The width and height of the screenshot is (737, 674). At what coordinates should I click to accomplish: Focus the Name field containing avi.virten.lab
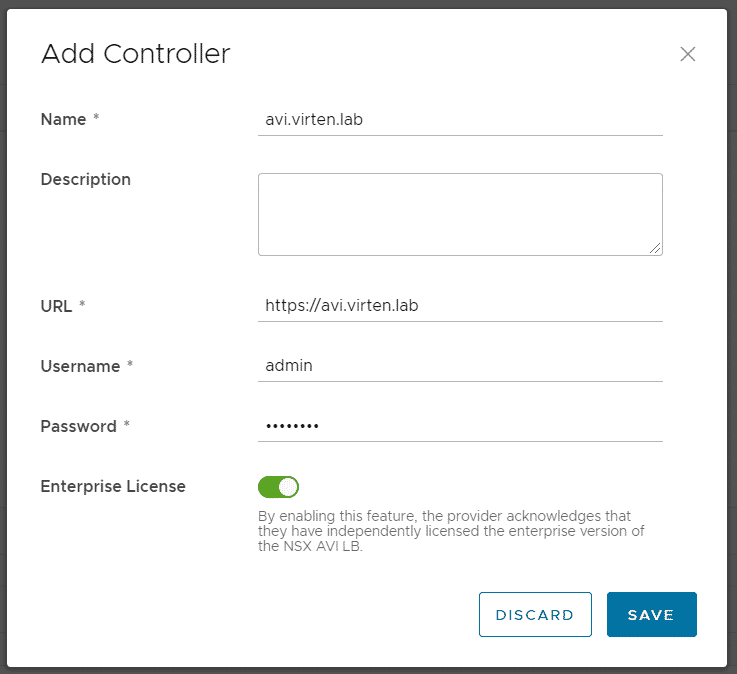click(x=460, y=120)
